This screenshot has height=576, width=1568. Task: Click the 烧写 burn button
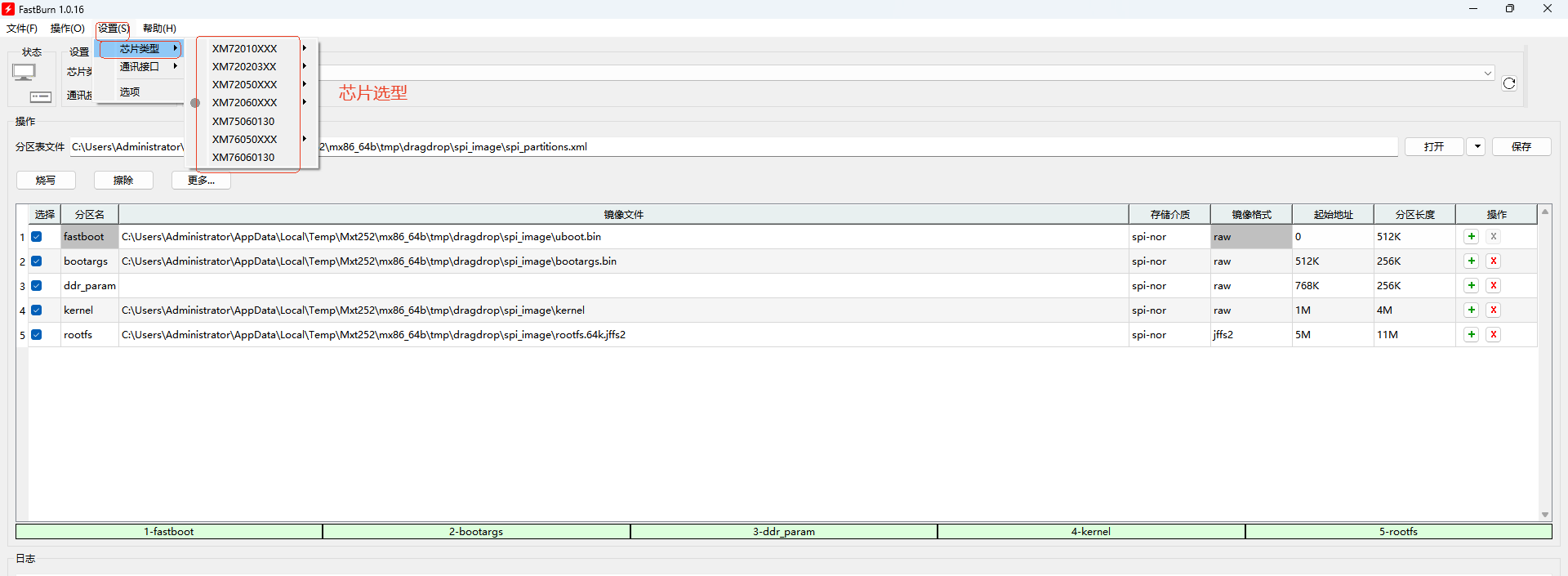coord(46,181)
